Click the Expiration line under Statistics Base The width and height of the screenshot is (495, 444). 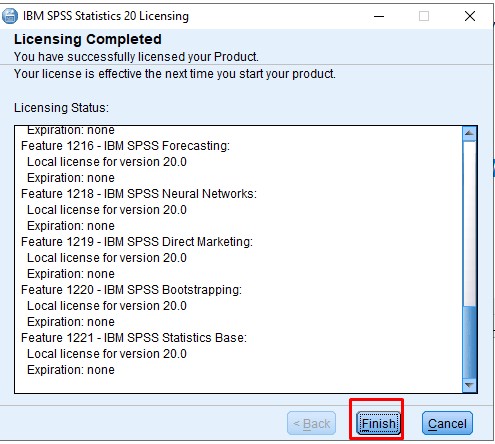tap(71, 370)
